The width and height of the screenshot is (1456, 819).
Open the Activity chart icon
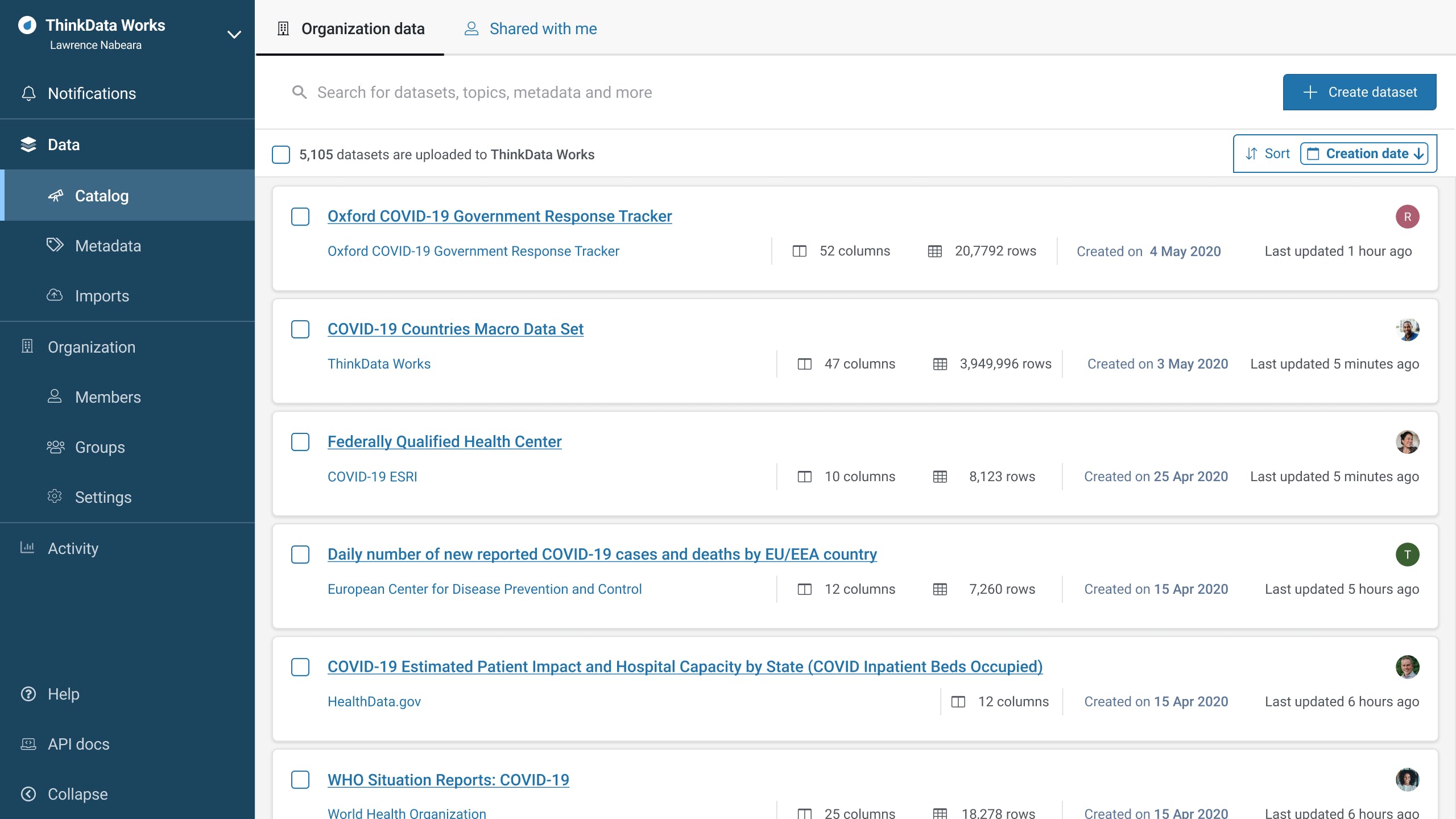(x=27, y=548)
